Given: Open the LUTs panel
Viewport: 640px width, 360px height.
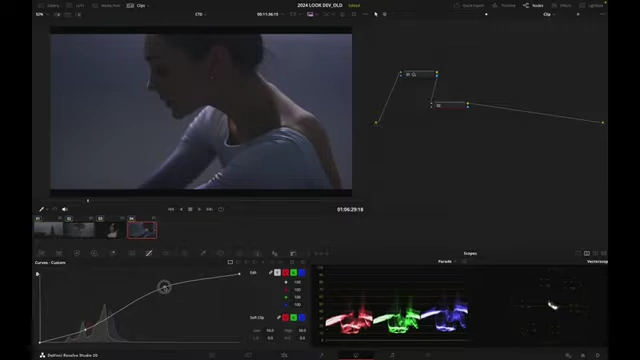Looking at the screenshot, I should 76,6.
